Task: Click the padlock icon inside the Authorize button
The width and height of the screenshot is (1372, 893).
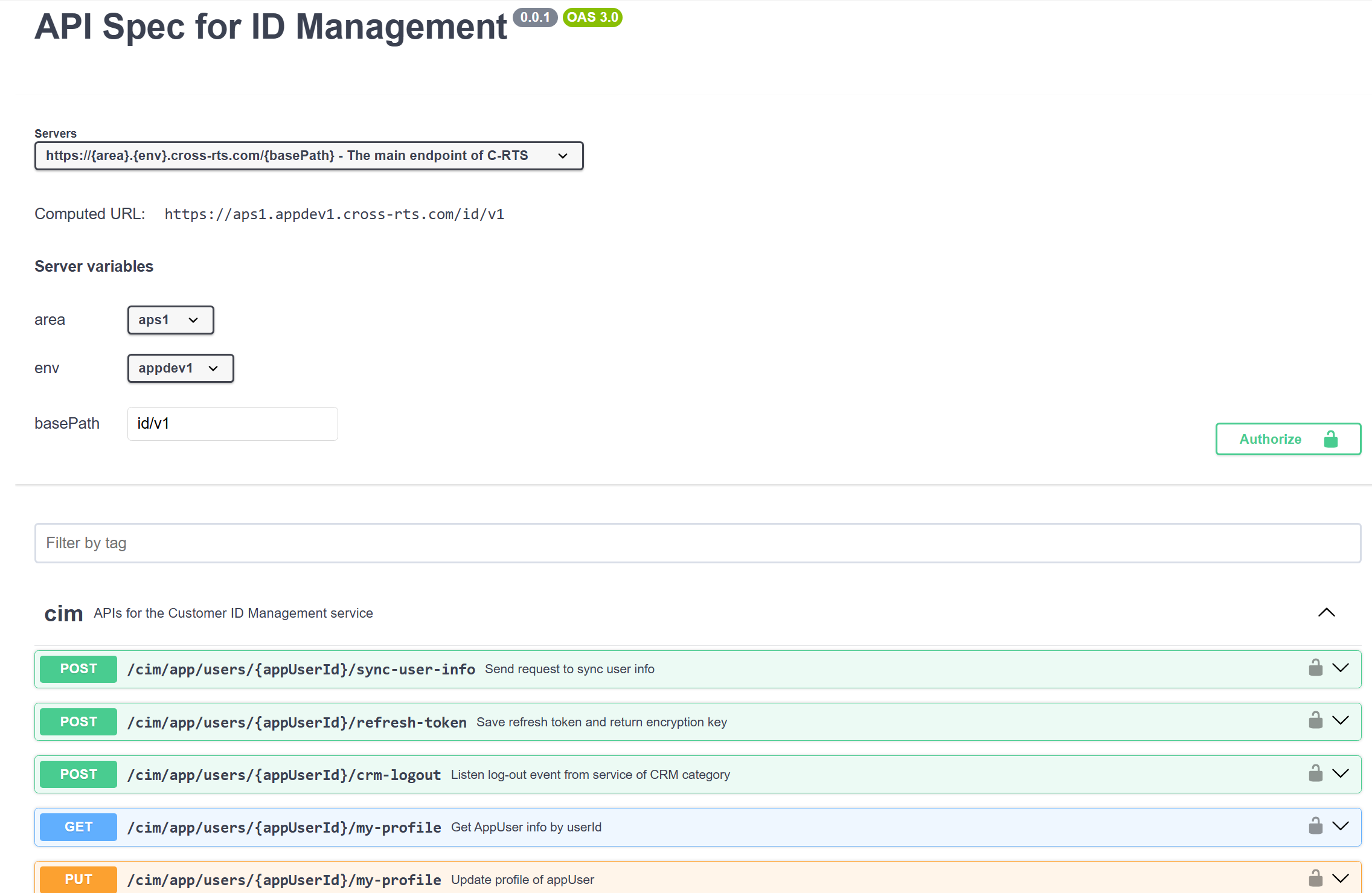Action: [1332, 439]
